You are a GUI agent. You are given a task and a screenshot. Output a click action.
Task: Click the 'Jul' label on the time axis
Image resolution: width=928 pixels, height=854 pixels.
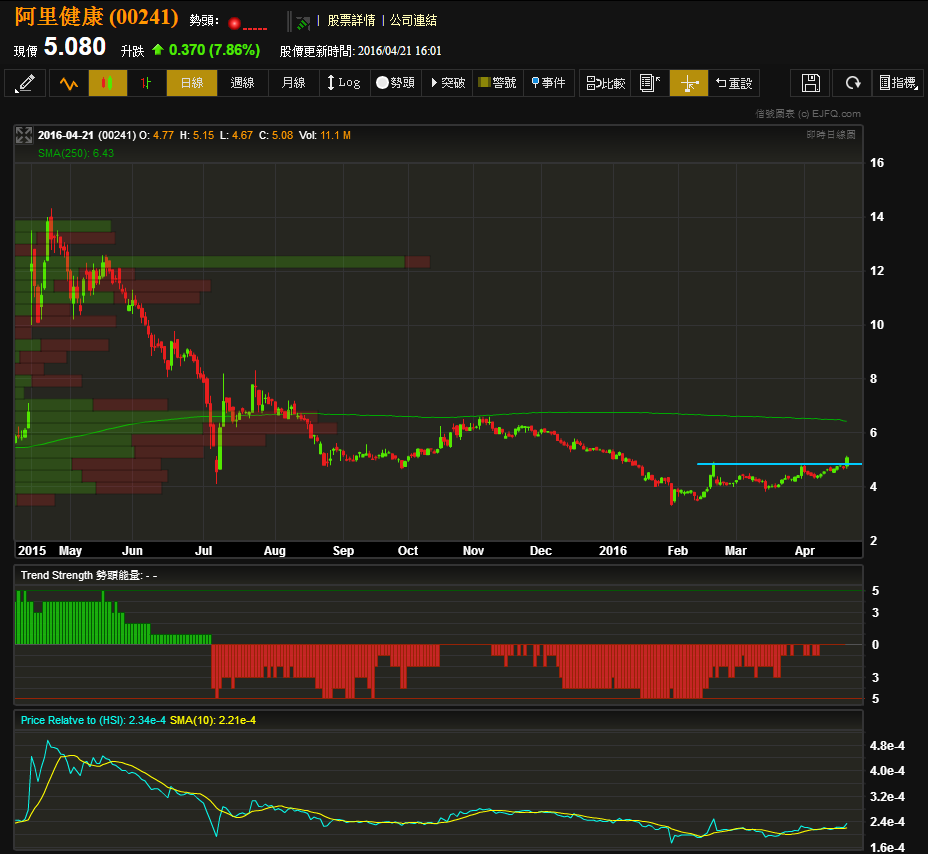(x=204, y=551)
